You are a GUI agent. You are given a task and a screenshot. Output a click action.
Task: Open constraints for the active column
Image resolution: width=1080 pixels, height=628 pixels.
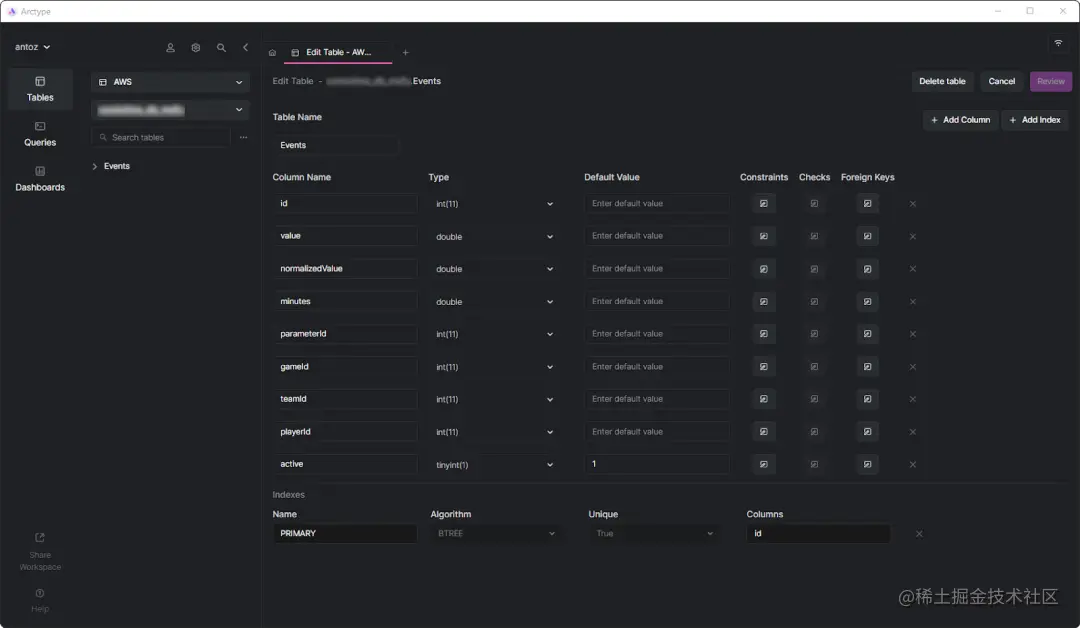point(763,464)
